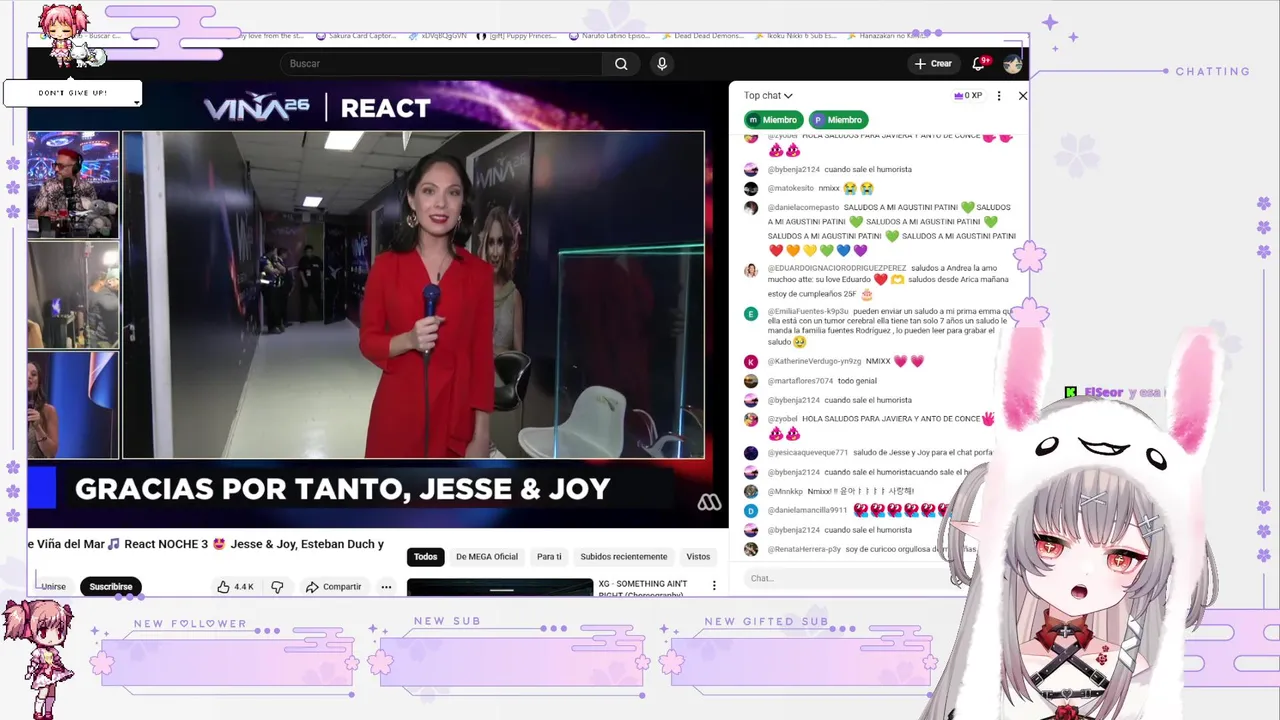Click the green m Miembro chip

click(x=773, y=120)
